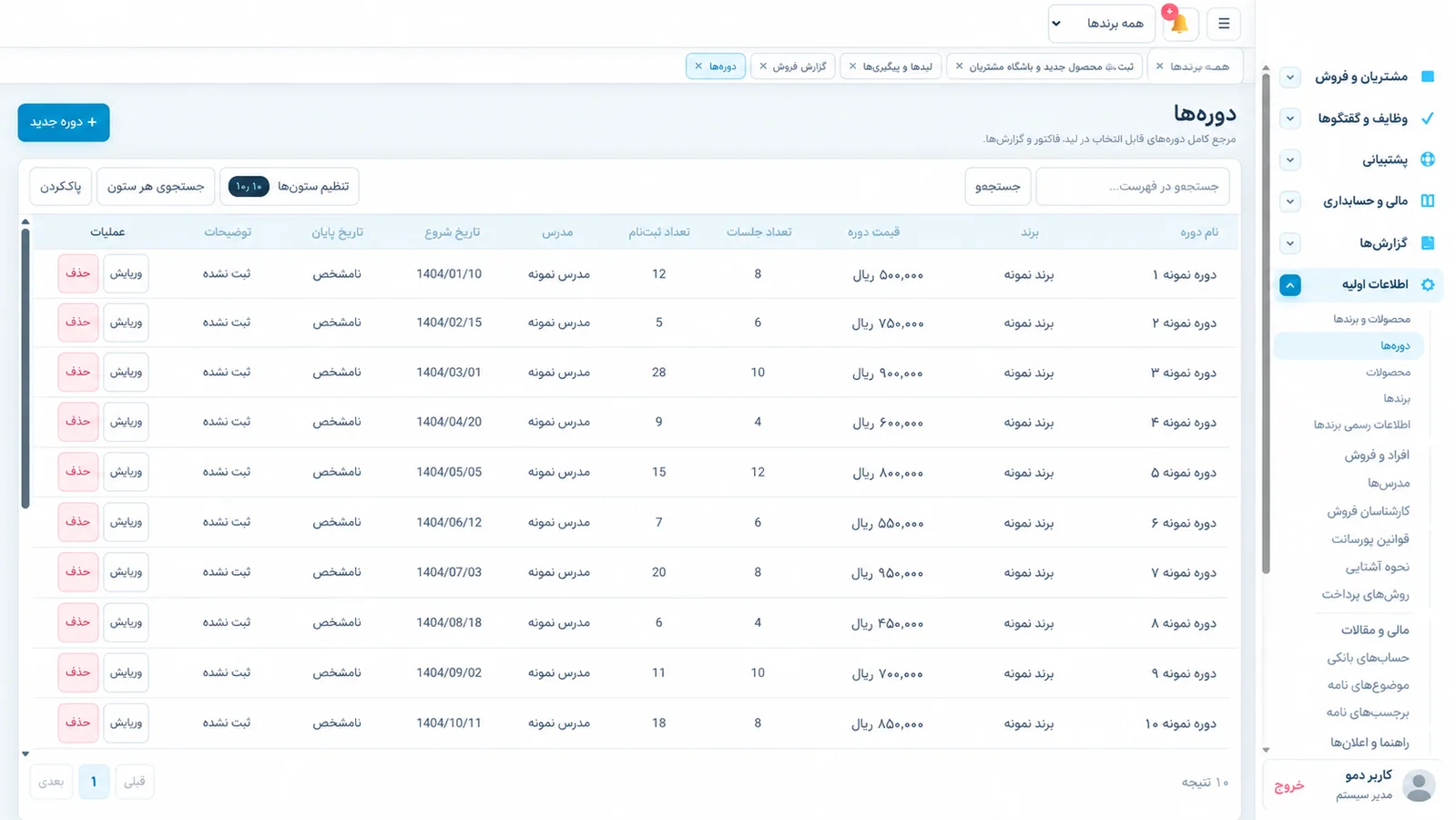
Task: Click the بعدی next page button
Action: (51, 782)
